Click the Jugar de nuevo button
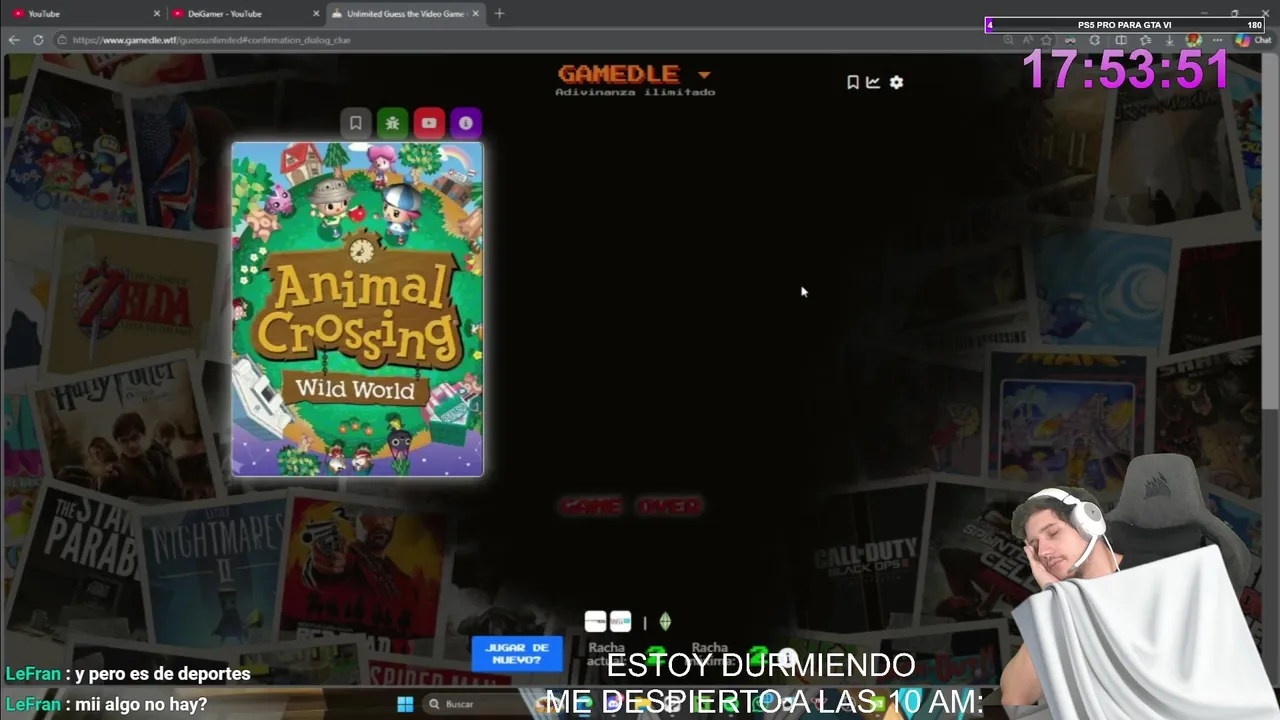Image resolution: width=1280 pixels, height=720 pixels. pos(517,654)
